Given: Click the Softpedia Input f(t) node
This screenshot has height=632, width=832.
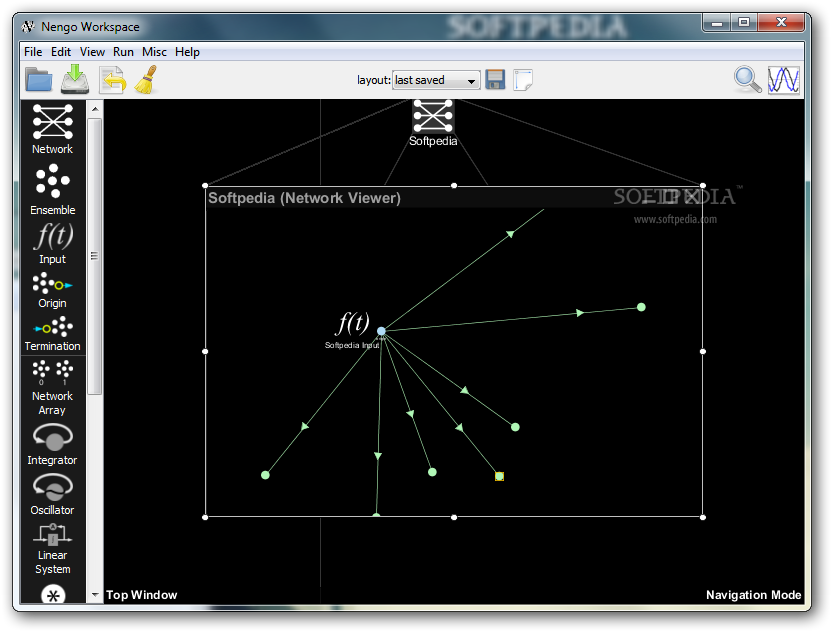Looking at the screenshot, I should click(x=352, y=323).
